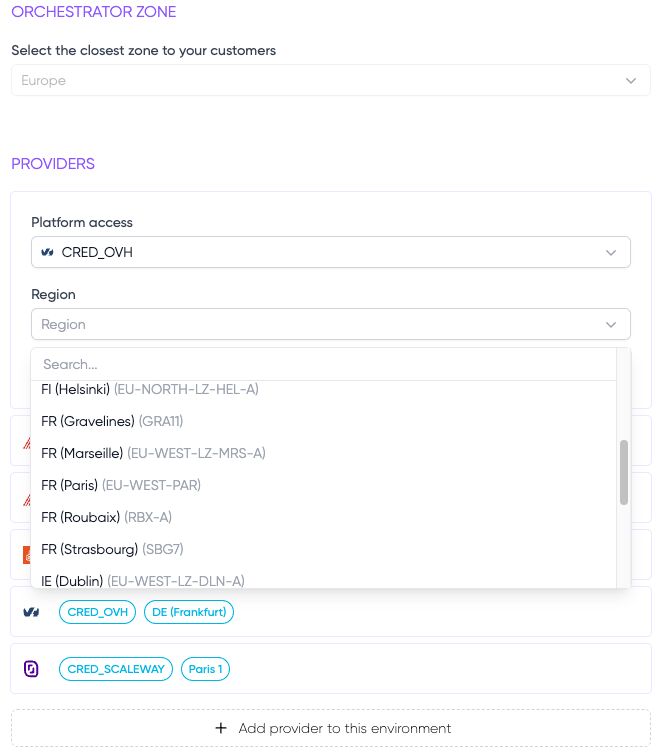Screen dimensions: 662x754
Task: Click the orange provider icon on left
Action: tap(26, 554)
